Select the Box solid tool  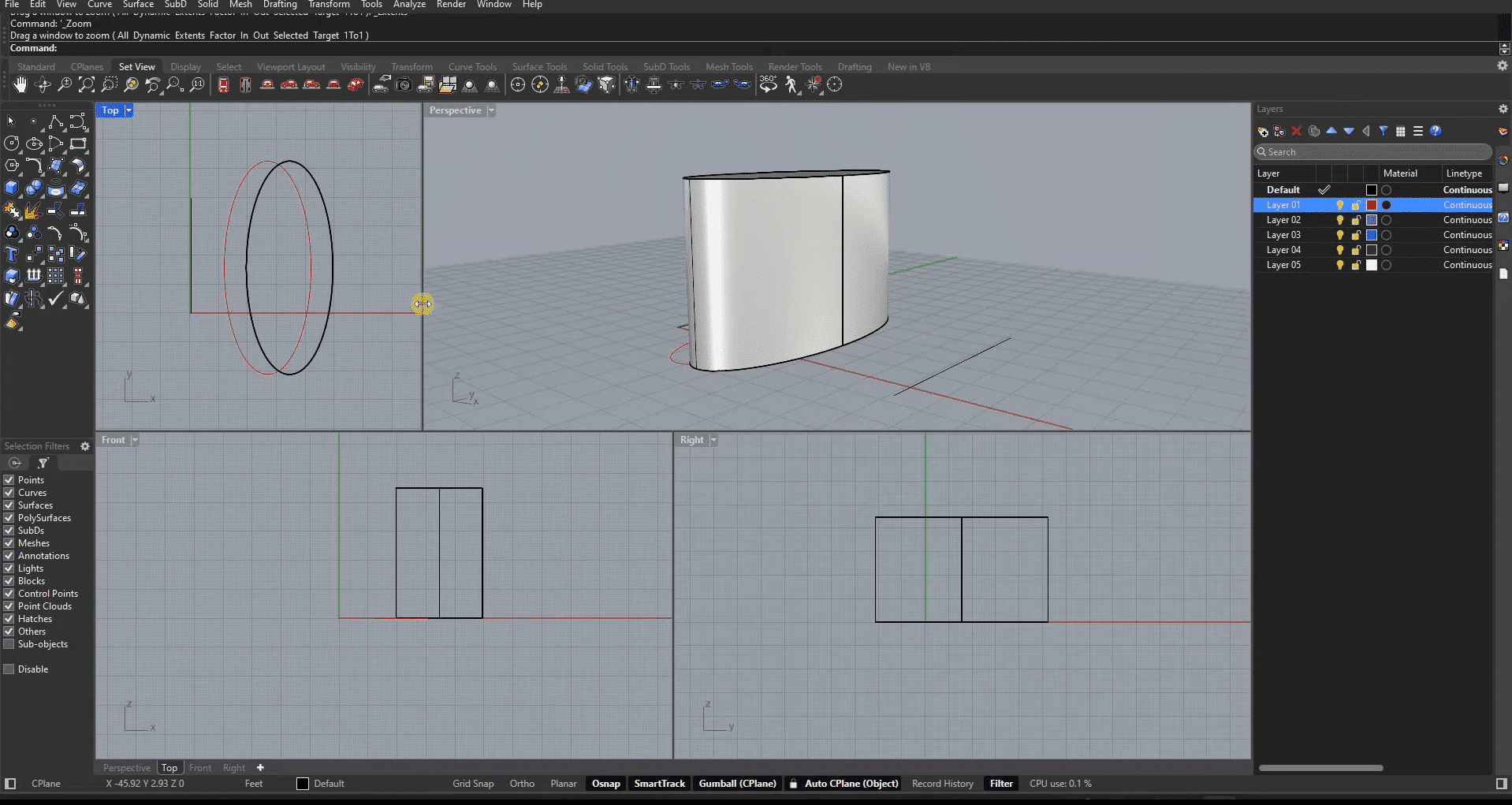pos(12,188)
